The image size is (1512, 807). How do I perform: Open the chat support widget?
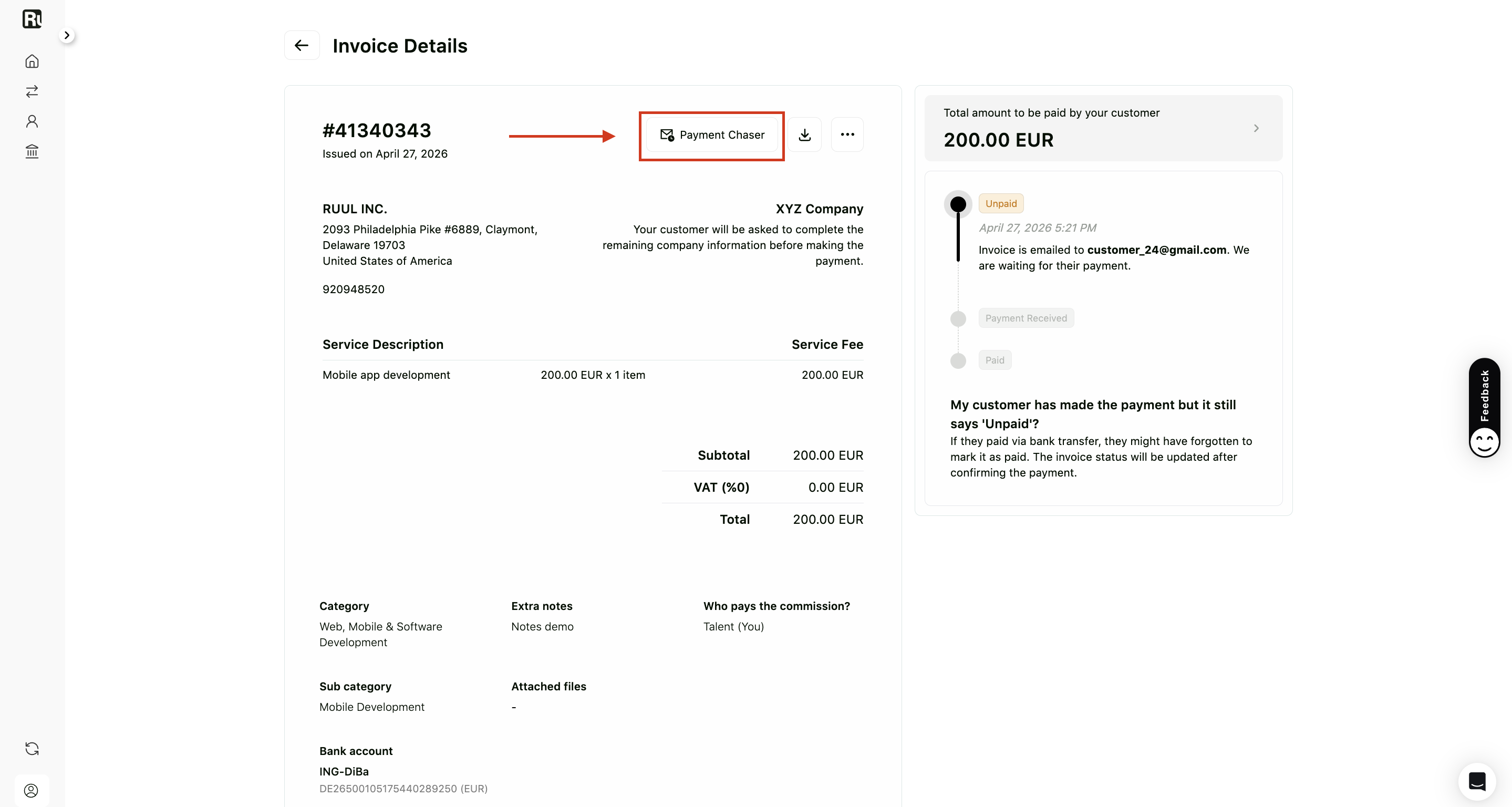click(1477, 781)
